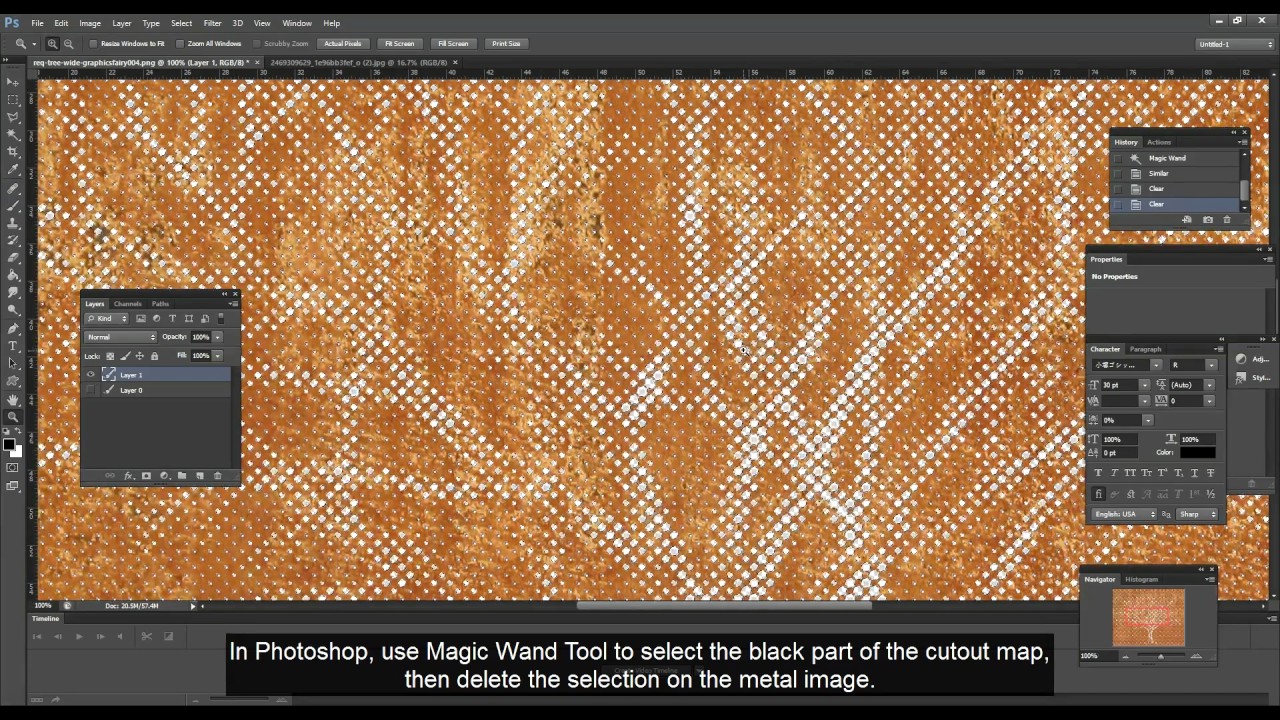This screenshot has height=720, width=1280.
Task: Select Layer 0 in Layers panel
Action: click(165, 390)
